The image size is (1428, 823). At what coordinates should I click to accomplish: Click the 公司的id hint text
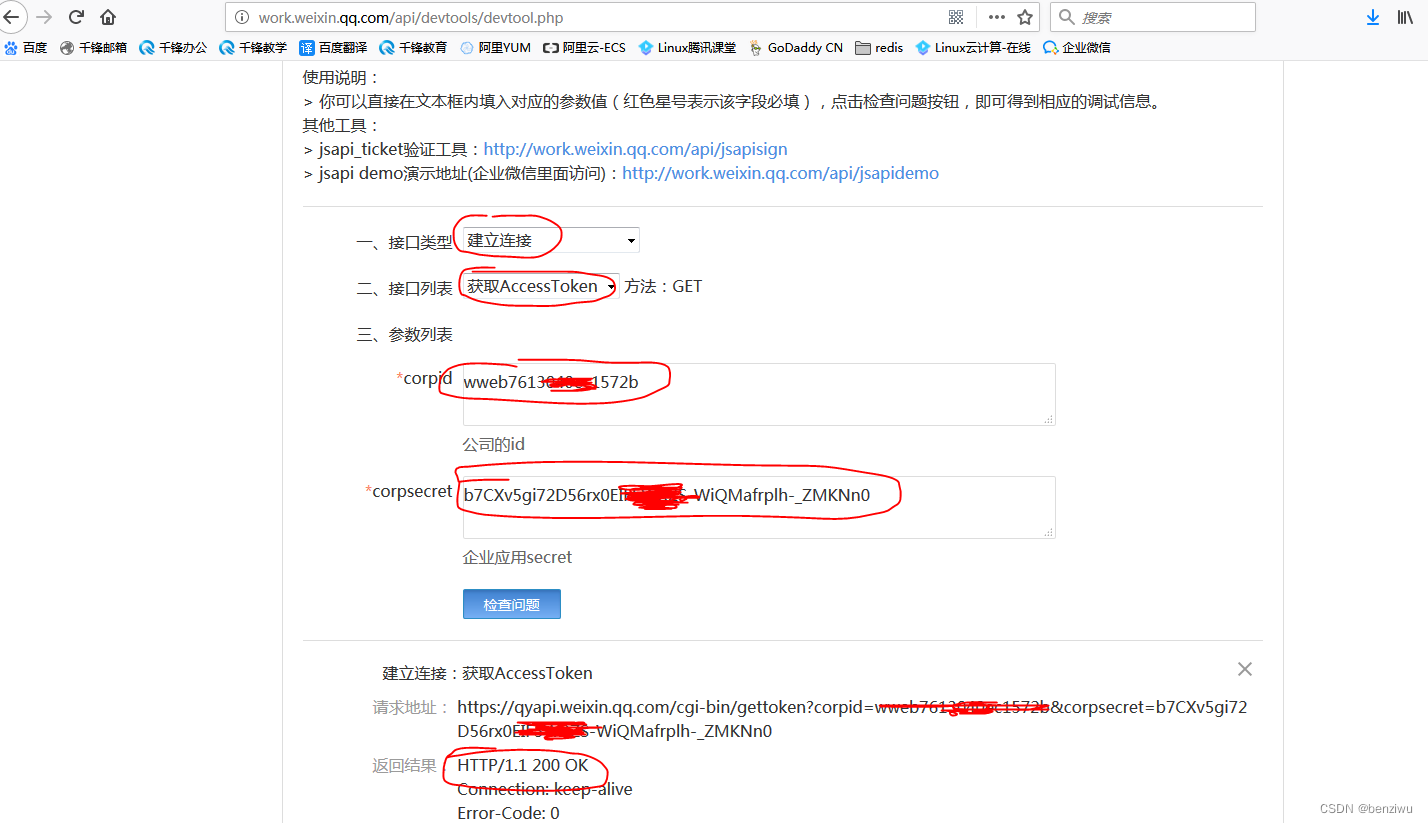[494, 444]
